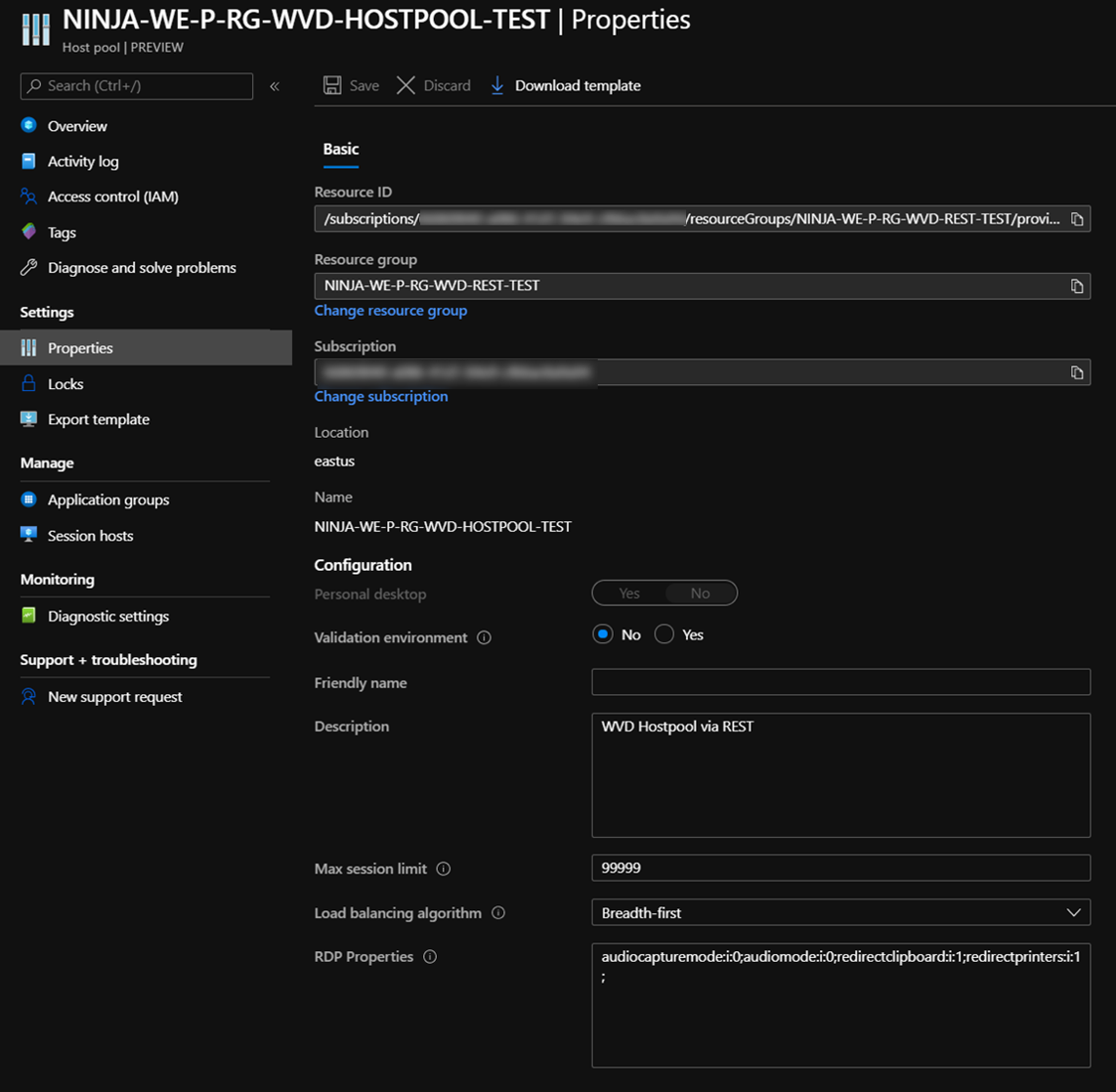Image resolution: width=1116 pixels, height=1092 pixels.
Task: Click the Name value NINJA-WE-P-RG-WVD-HOSTPOOL-TEST
Action: pos(443,527)
